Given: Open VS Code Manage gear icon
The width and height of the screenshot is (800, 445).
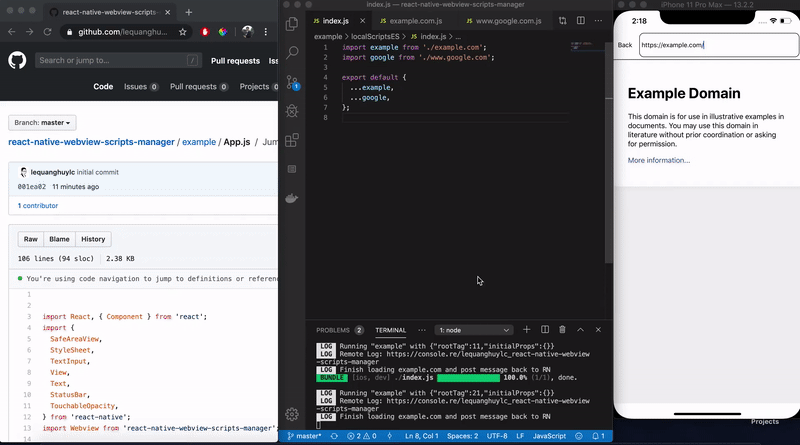Looking at the screenshot, I should tap(292, 414).
